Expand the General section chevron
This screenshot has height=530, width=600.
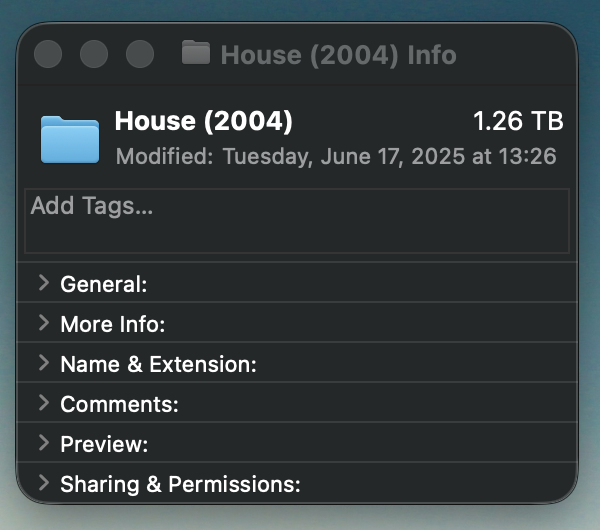(x=44, y=283)
